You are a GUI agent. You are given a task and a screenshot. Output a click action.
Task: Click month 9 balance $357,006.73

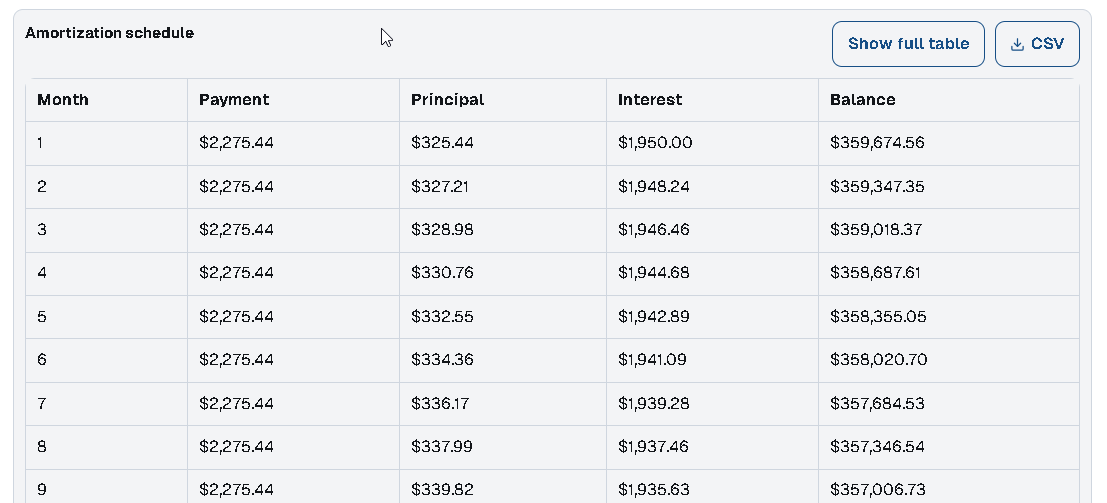click(877, 489)
